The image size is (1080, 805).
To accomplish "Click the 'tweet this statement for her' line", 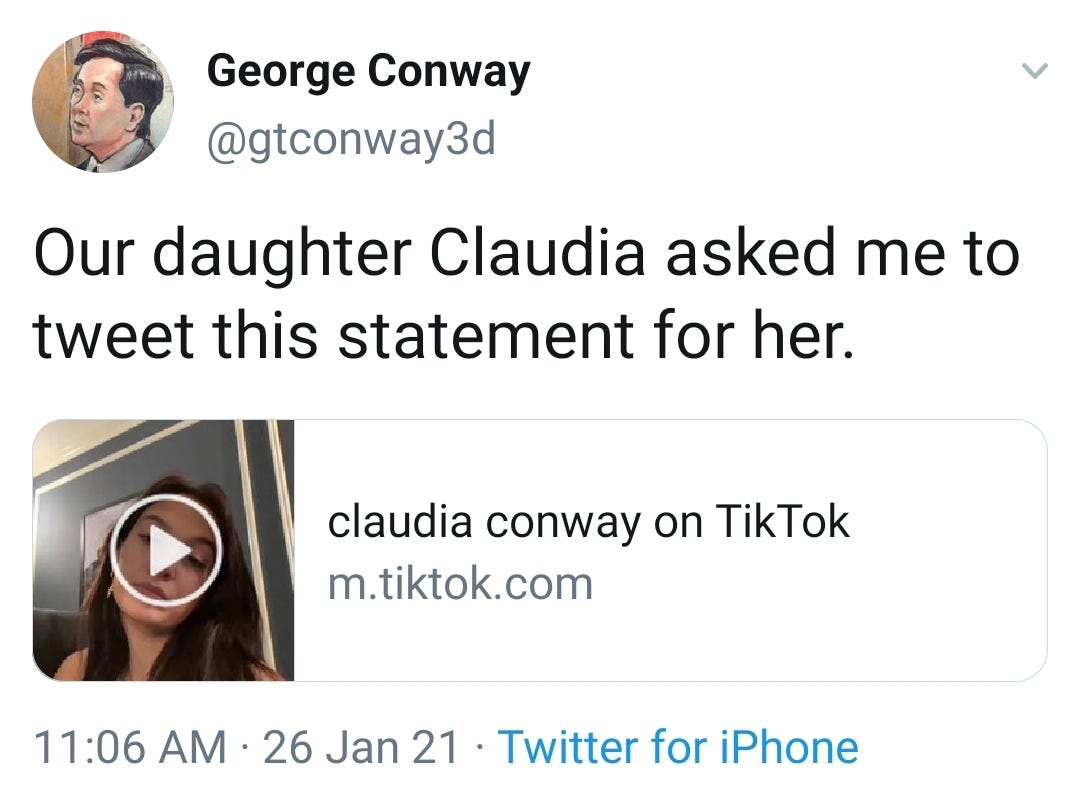I will pos(444,335).
